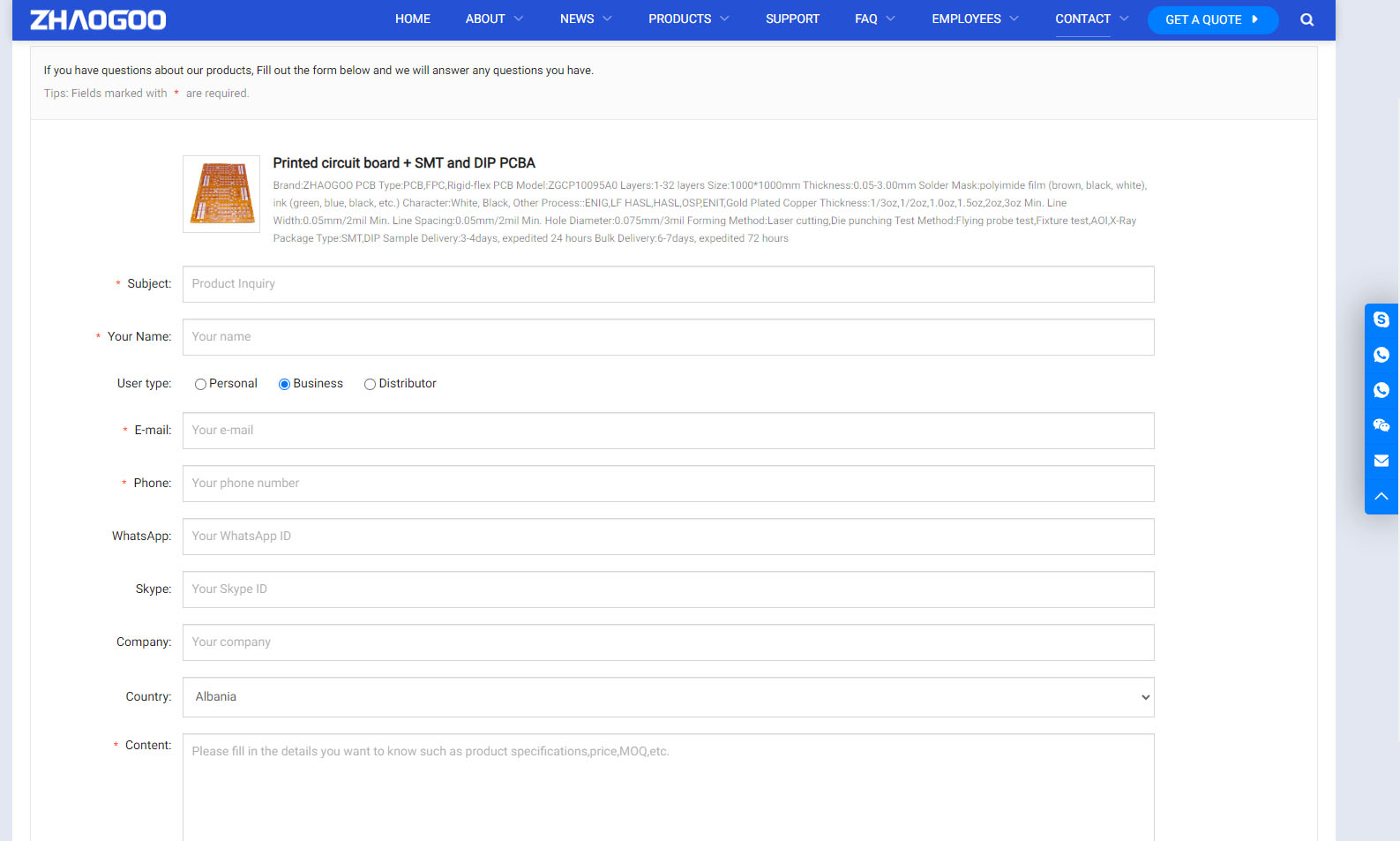Open the SUPPORT page
Viewport: 1400px width, 841px height.
[792, 19]
